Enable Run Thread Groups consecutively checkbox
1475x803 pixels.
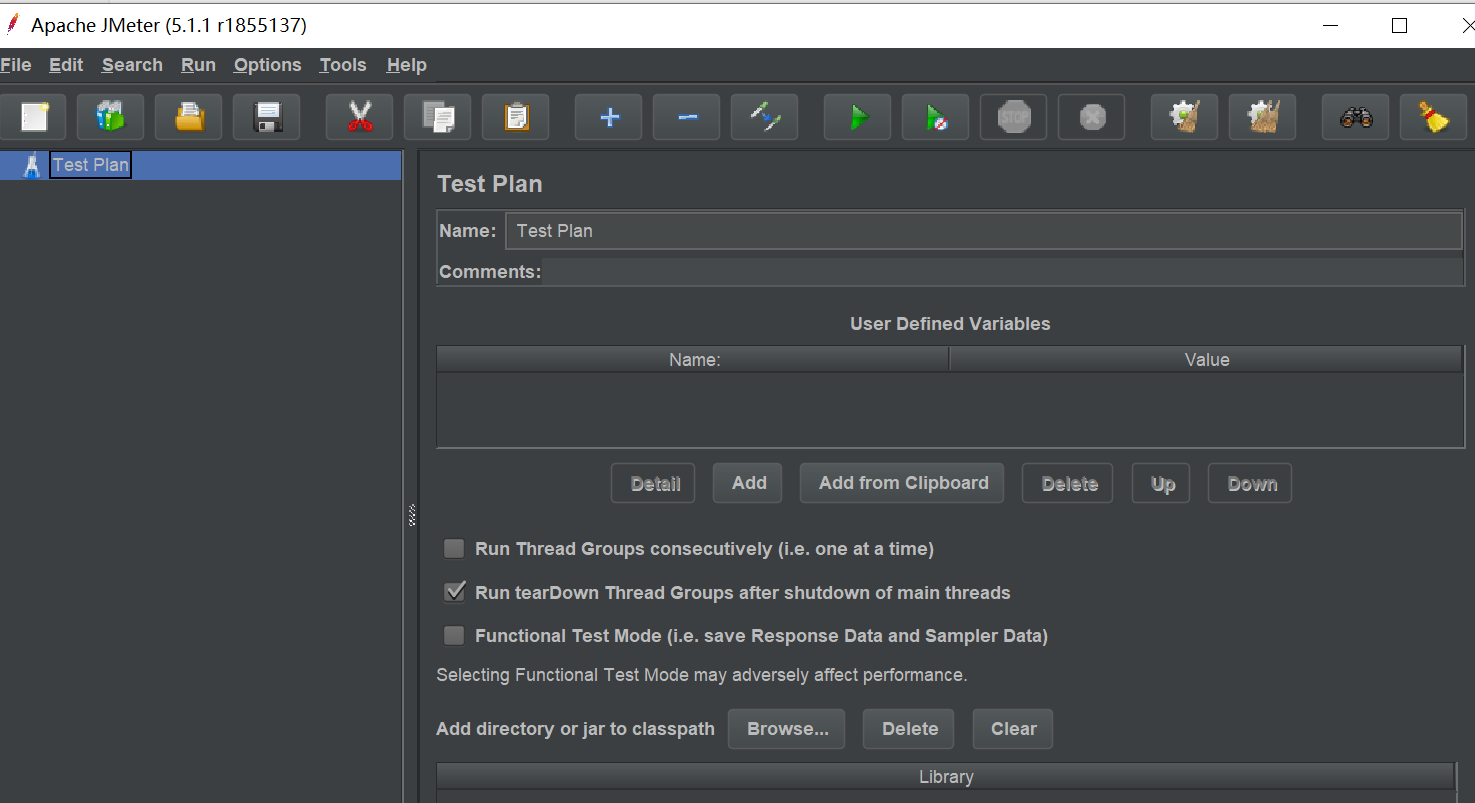click(x=454, y=548)
